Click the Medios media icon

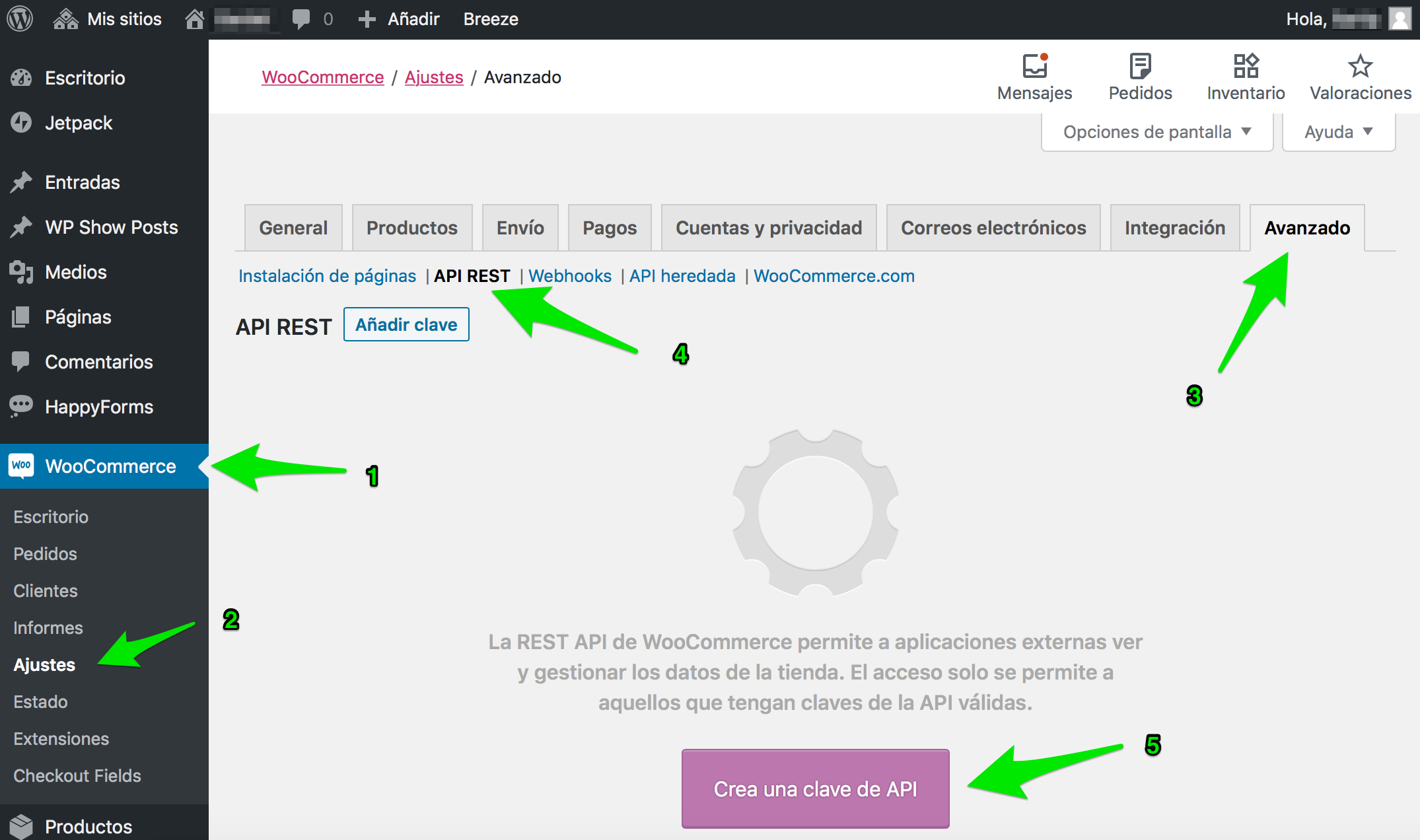pyautogui.click(x=21, y=272)
